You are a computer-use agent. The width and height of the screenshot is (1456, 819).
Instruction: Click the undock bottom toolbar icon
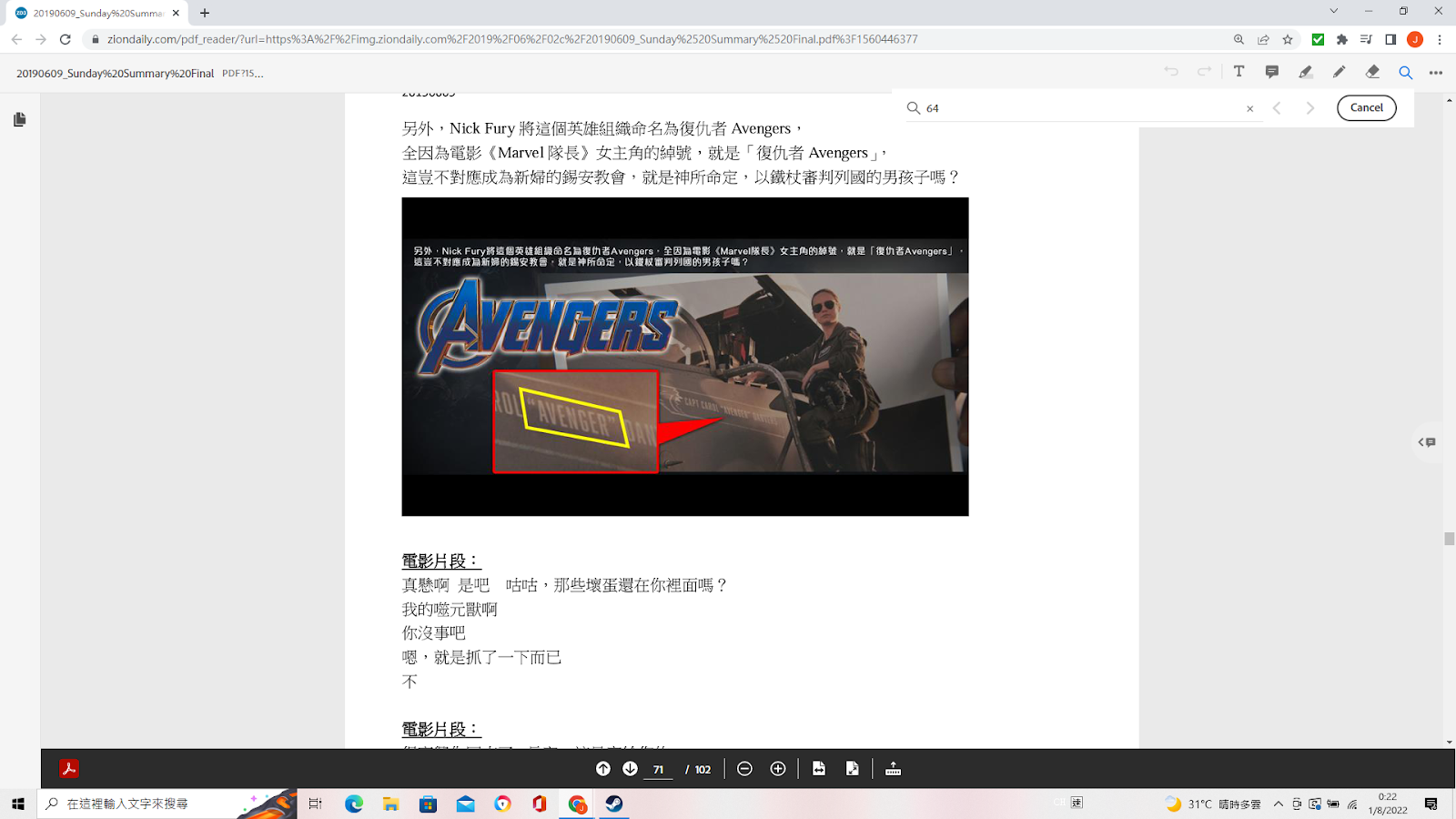[894, 769]
